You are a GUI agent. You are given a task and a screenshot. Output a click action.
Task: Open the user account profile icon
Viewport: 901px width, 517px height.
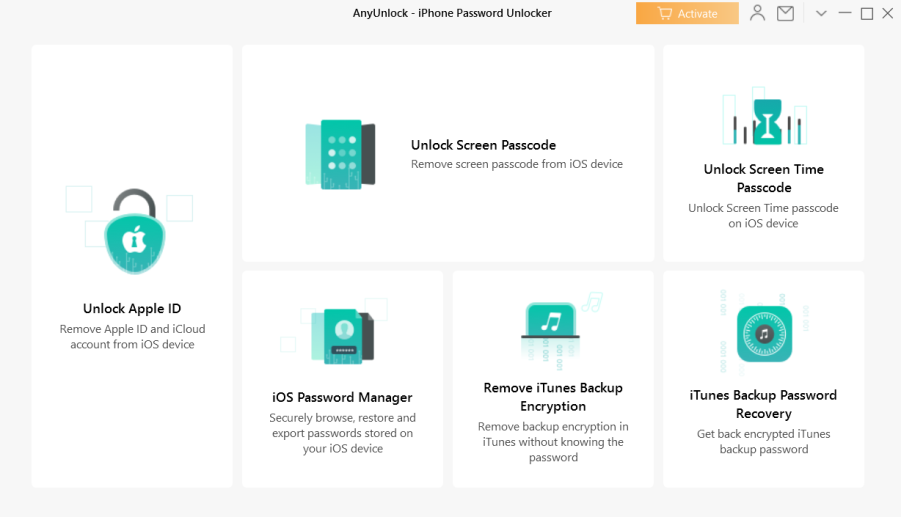(757, 13)
